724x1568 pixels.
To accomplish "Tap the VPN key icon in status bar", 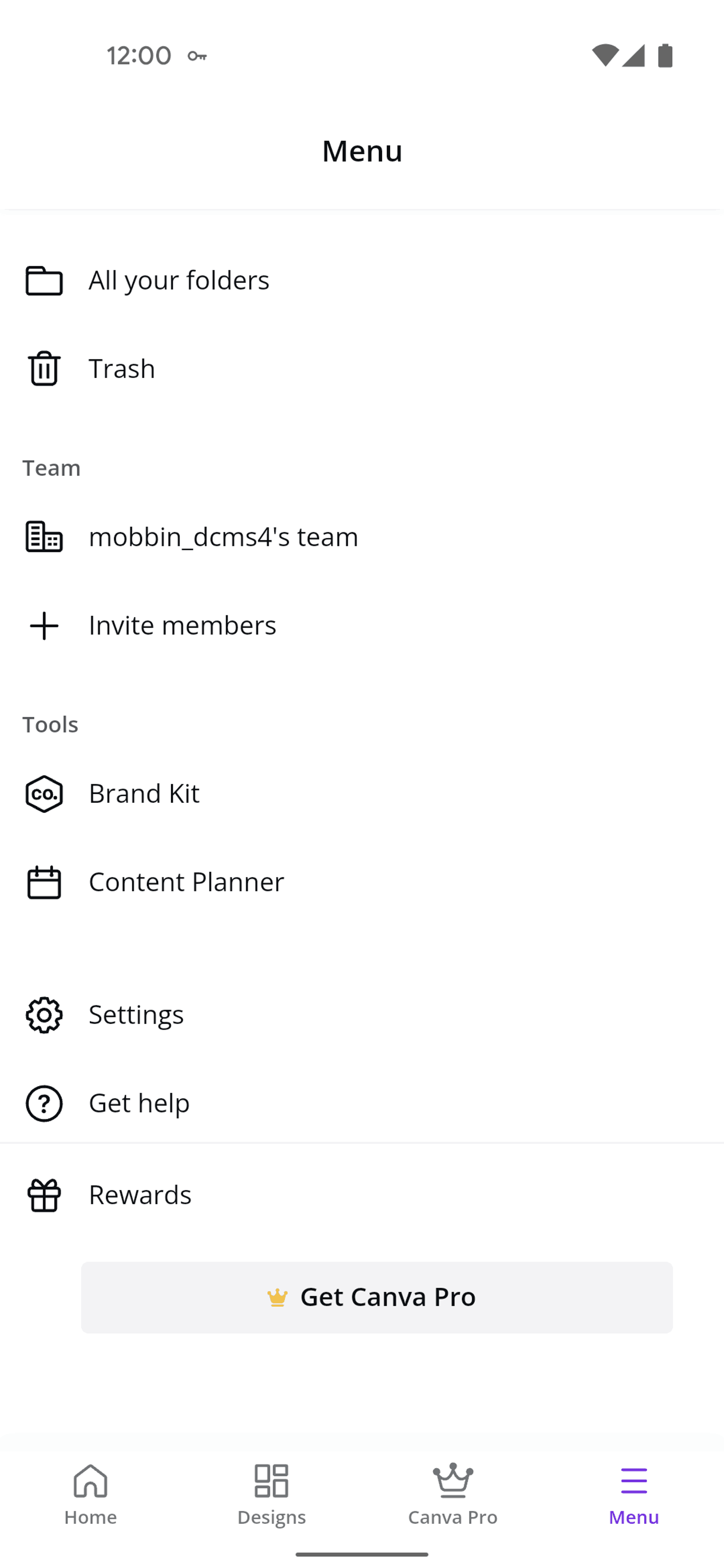I will click(197, 56).
